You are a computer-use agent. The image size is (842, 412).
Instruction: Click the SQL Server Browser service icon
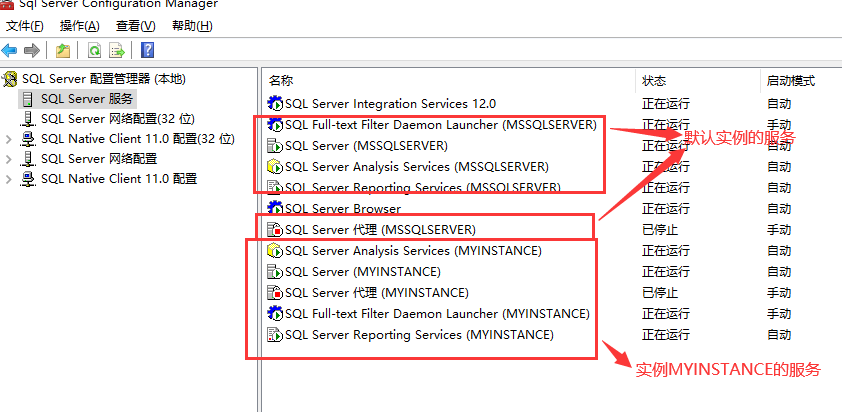[x=275, y=208]
